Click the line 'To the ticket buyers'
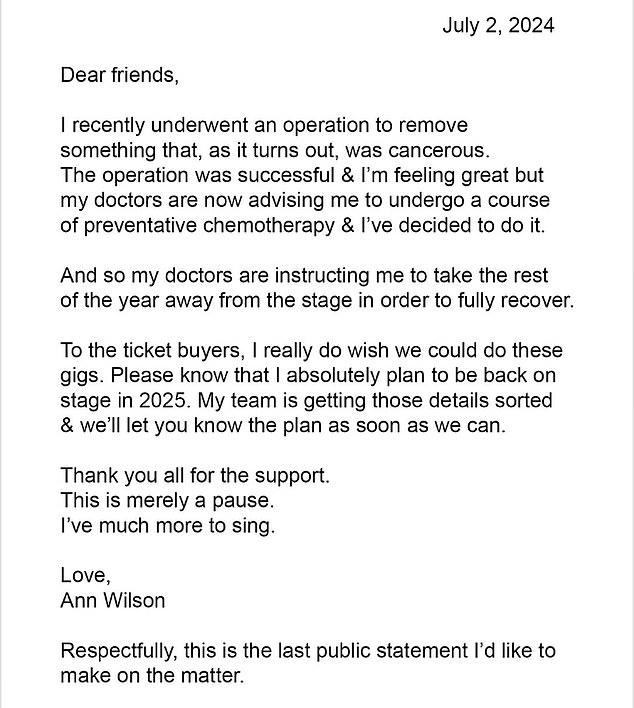634x708 pixels. coord(312,351)
